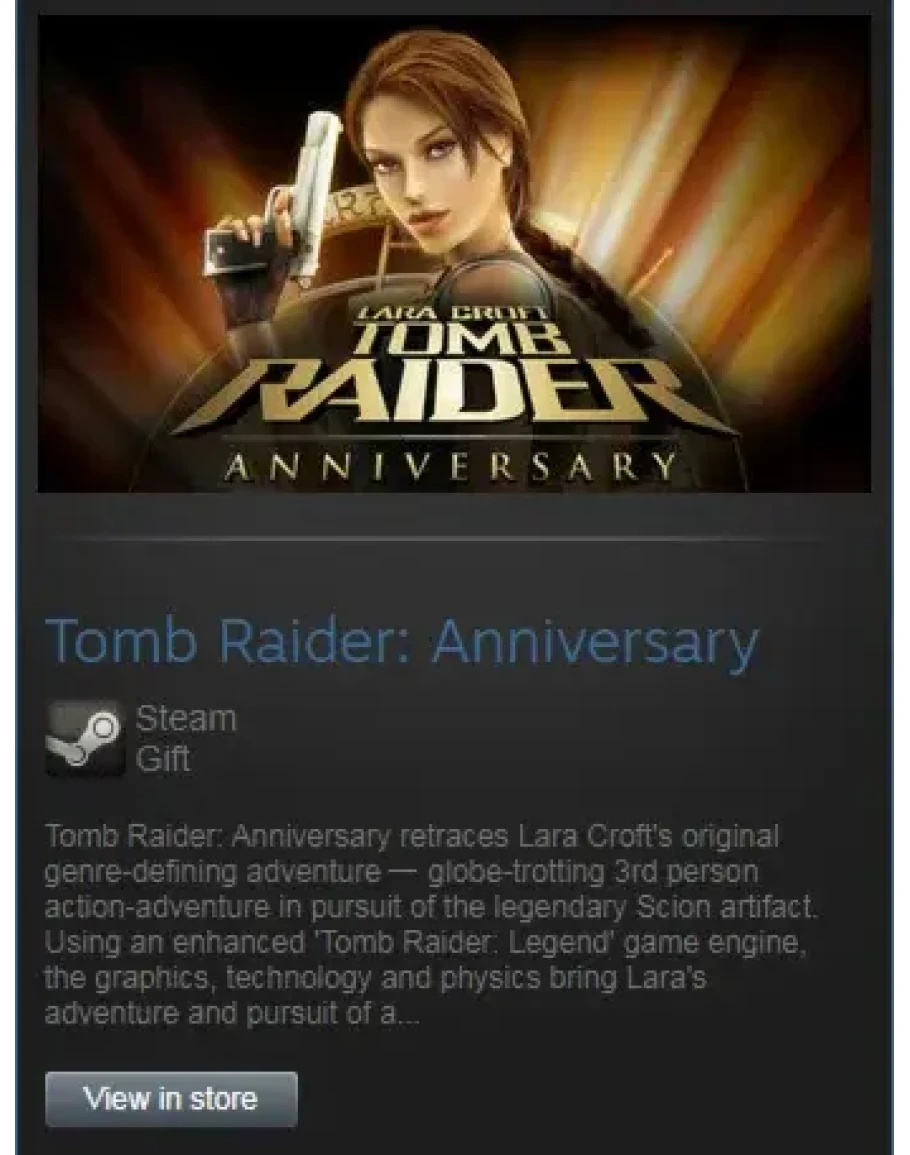
Task: Click the Steam logo icon
Action: click(85, 738)
